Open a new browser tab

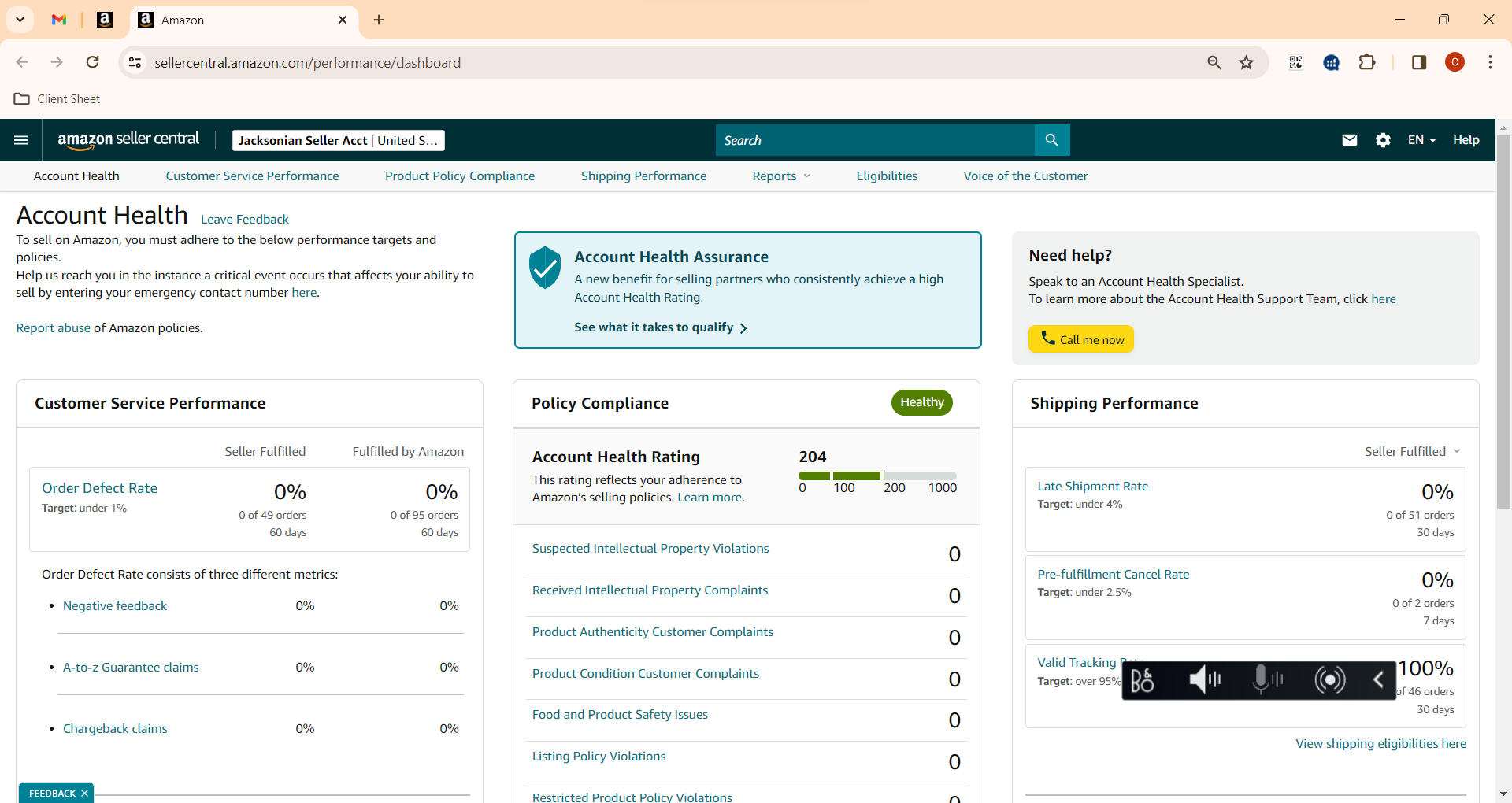[x=379, y=20]
